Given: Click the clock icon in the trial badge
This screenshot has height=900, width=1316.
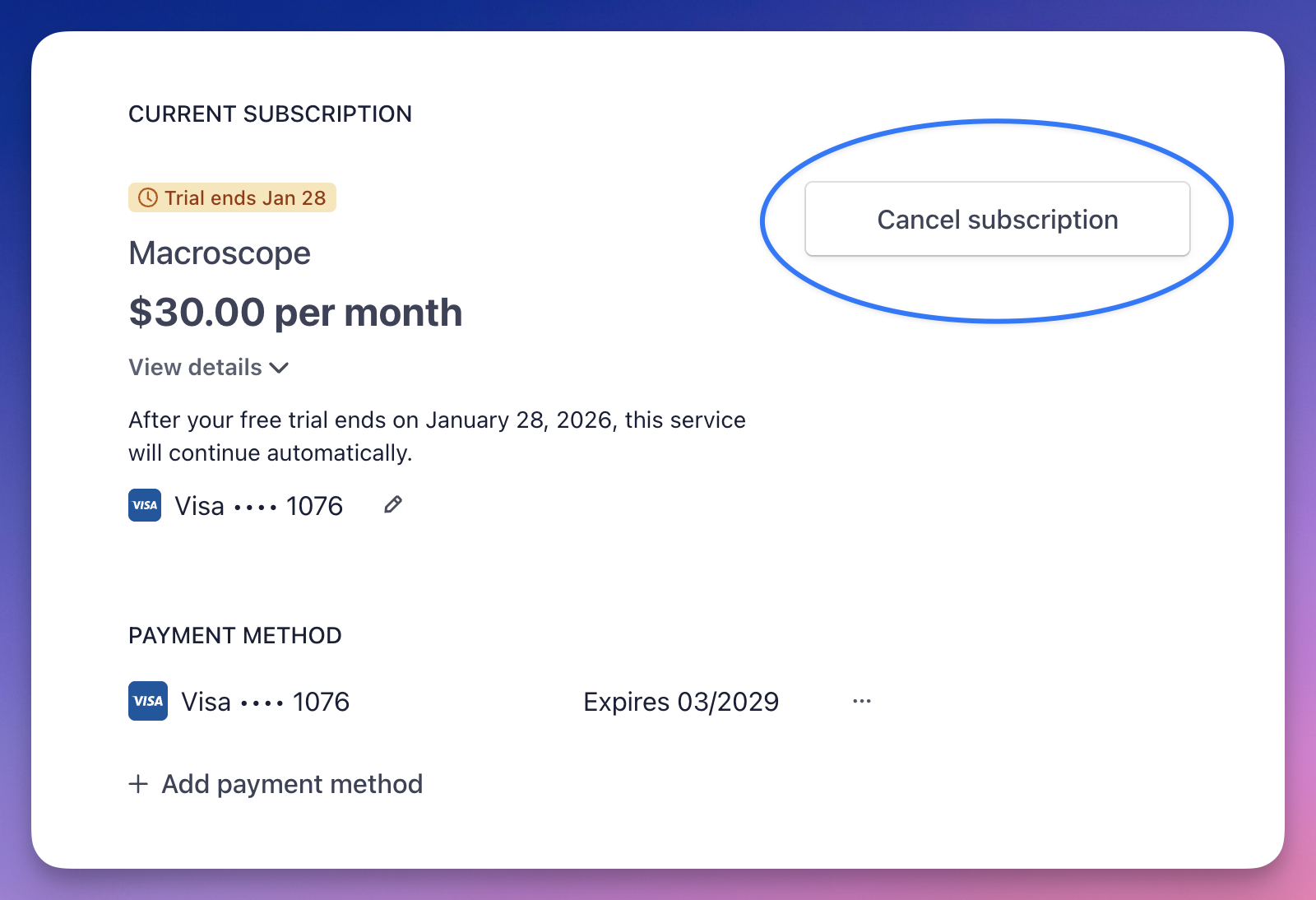Looking at the screenshot, I should [x=146, y=197].
